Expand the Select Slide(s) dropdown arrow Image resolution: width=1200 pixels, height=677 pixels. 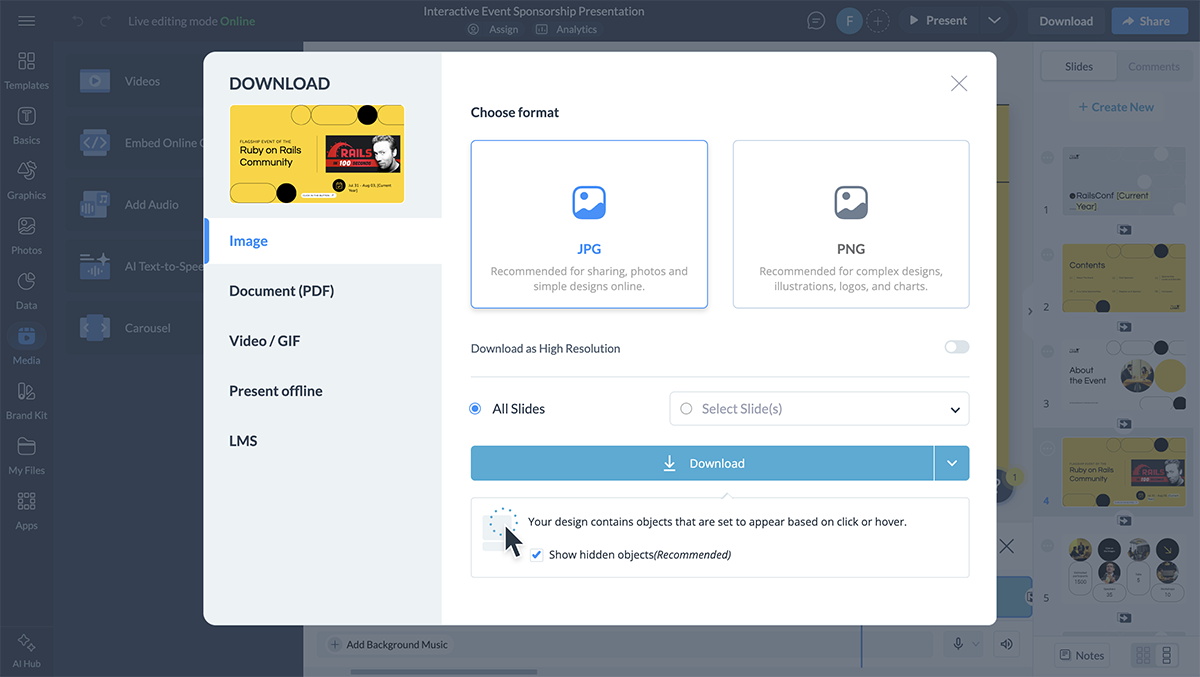pos(955,409)
